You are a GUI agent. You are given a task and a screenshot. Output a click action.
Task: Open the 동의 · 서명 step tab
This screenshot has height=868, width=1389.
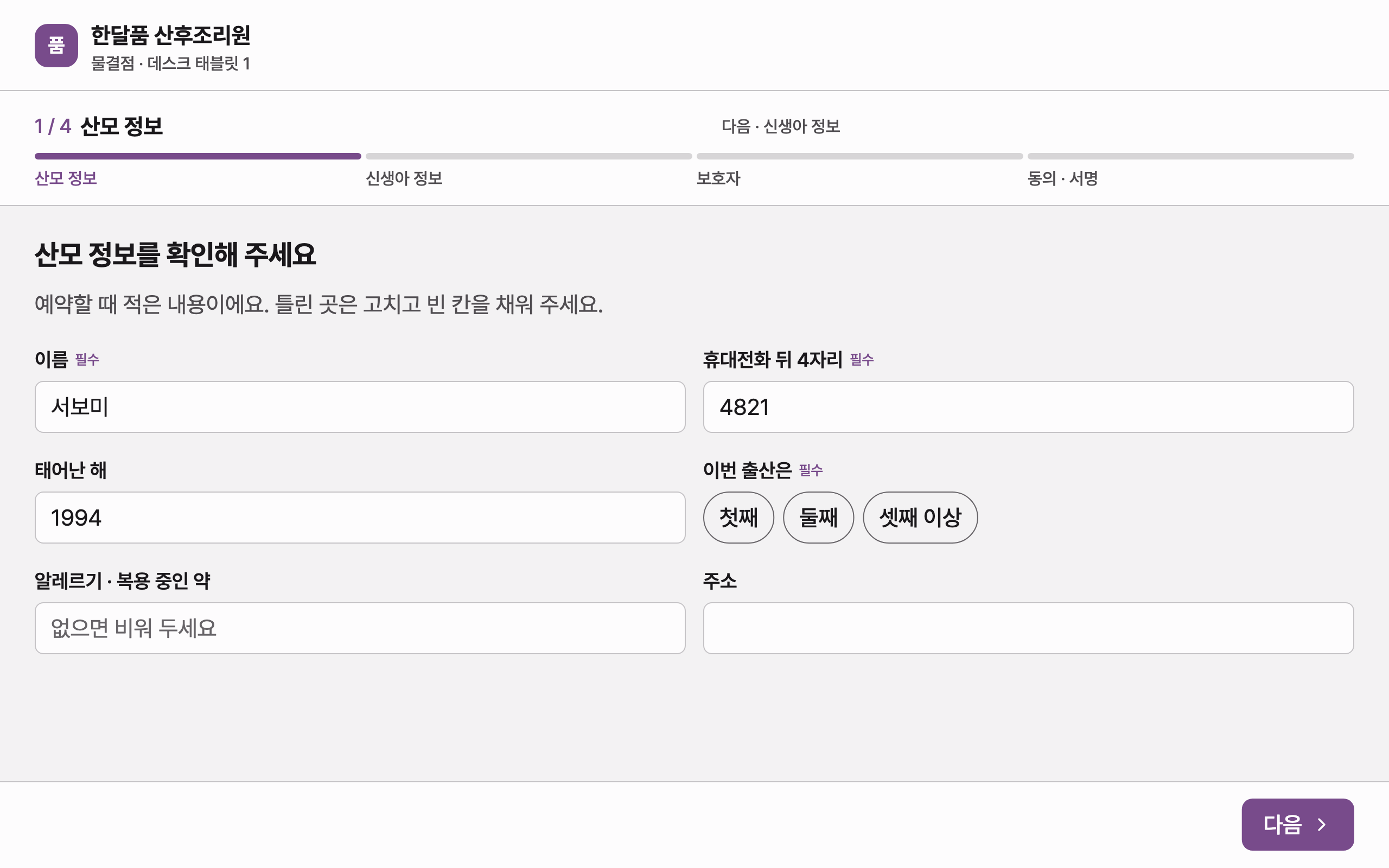(x=1062, y=178)
